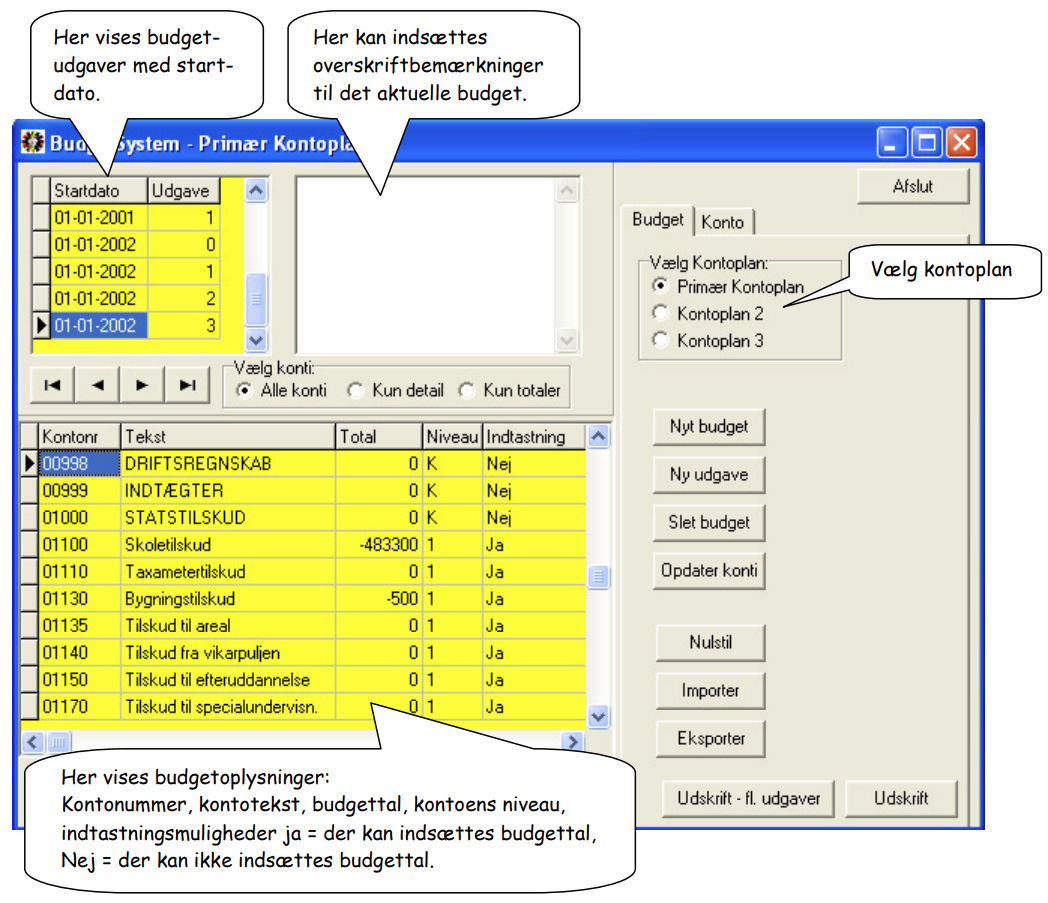This screenshot has height=903, width=1048.
Task: Go to first budget record
Action: pos(52,385)
